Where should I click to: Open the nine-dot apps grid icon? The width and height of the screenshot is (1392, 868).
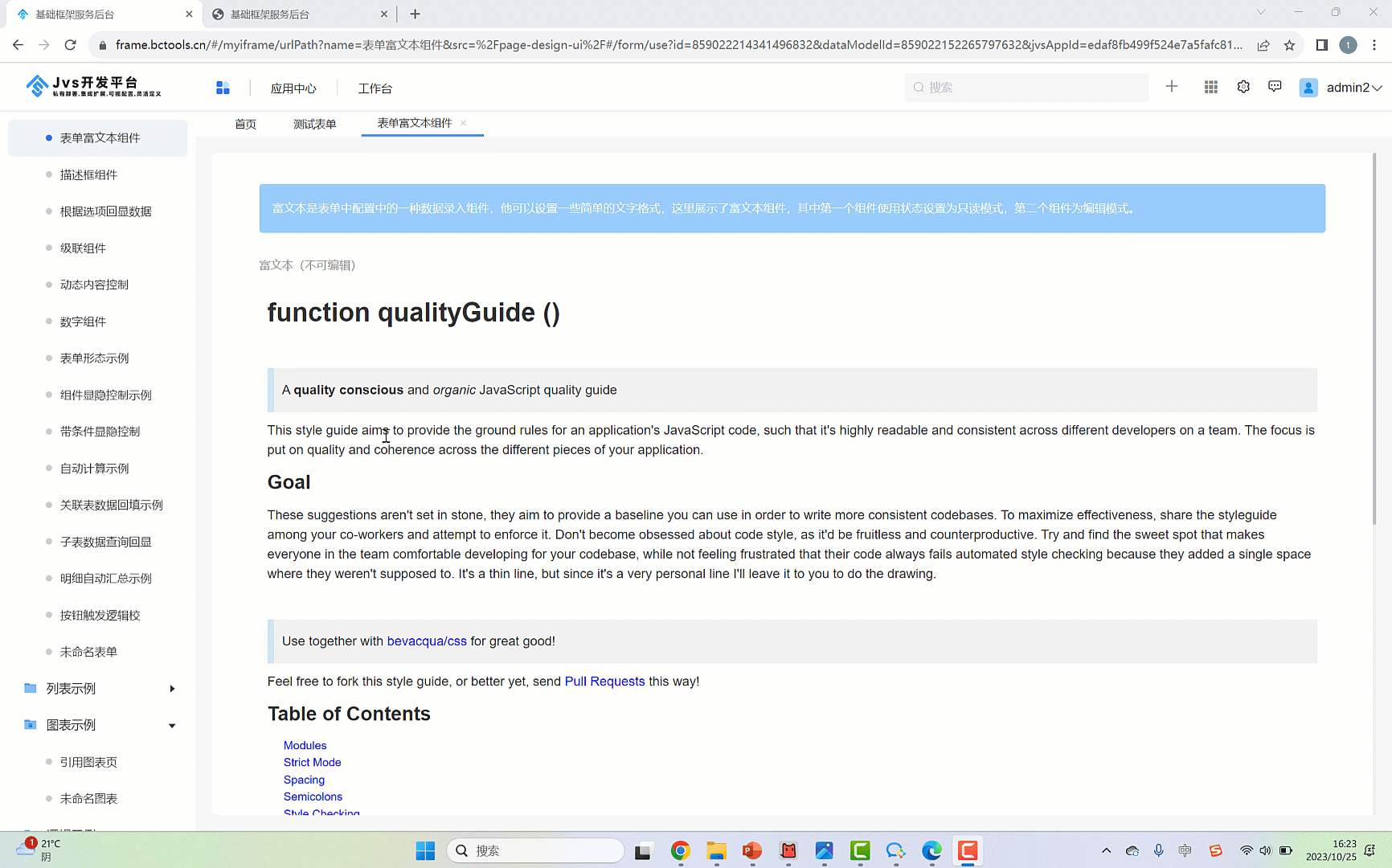[x=1211, y=87]
